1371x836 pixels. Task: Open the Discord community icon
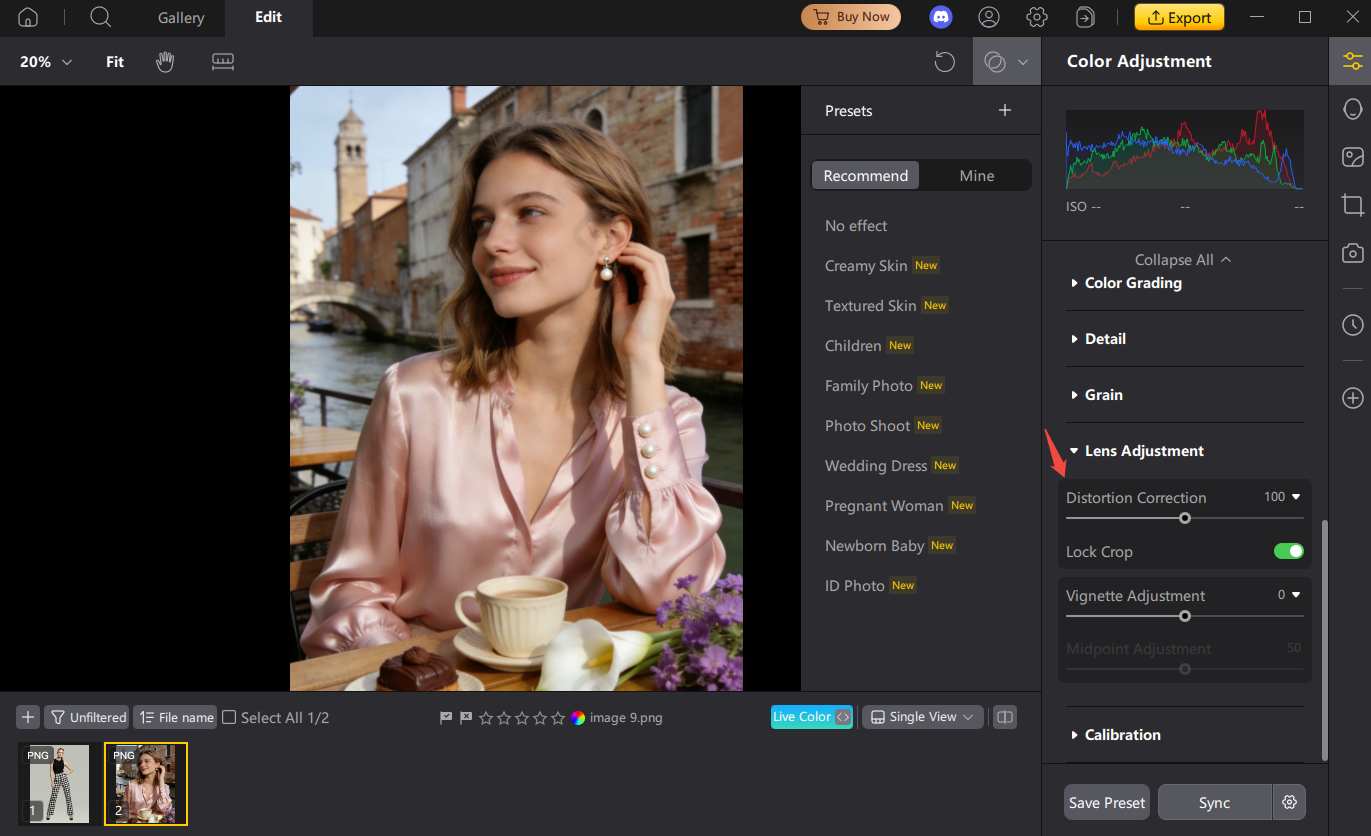point(941,17)
